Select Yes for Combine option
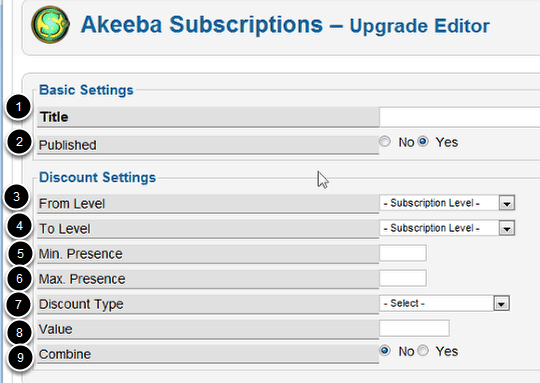Viewport: 540px width, 383px height. pyautogui.click(x=423, y=351)
